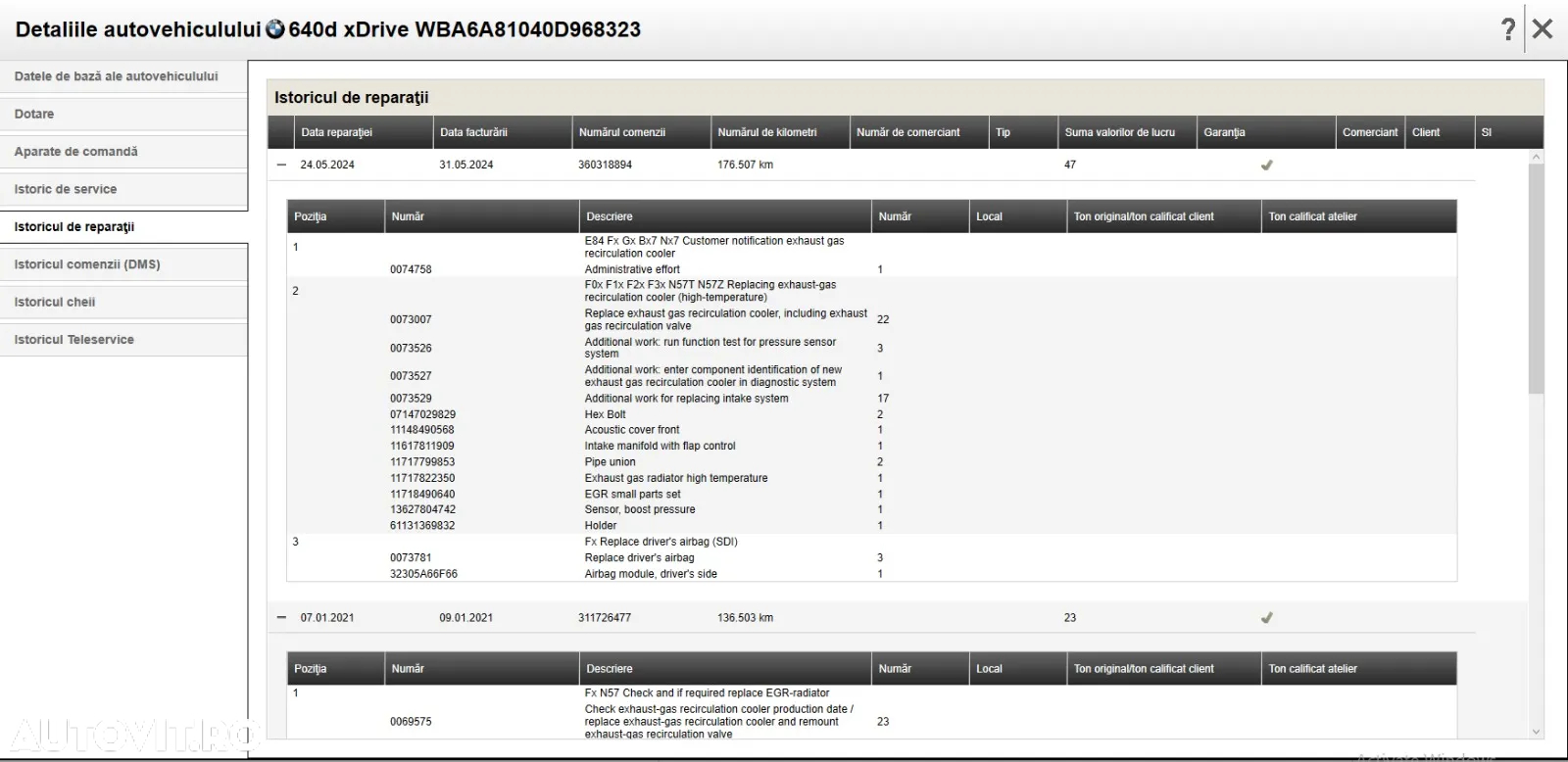Sort by Numărul comenzii column header
This screenshot has width=1568, height=762.
642,132
